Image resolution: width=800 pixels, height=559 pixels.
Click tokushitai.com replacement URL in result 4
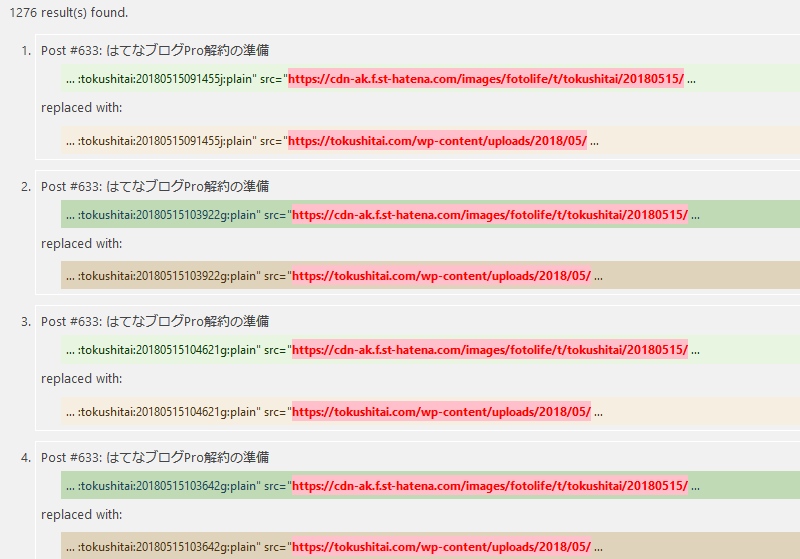pos(441,547)
